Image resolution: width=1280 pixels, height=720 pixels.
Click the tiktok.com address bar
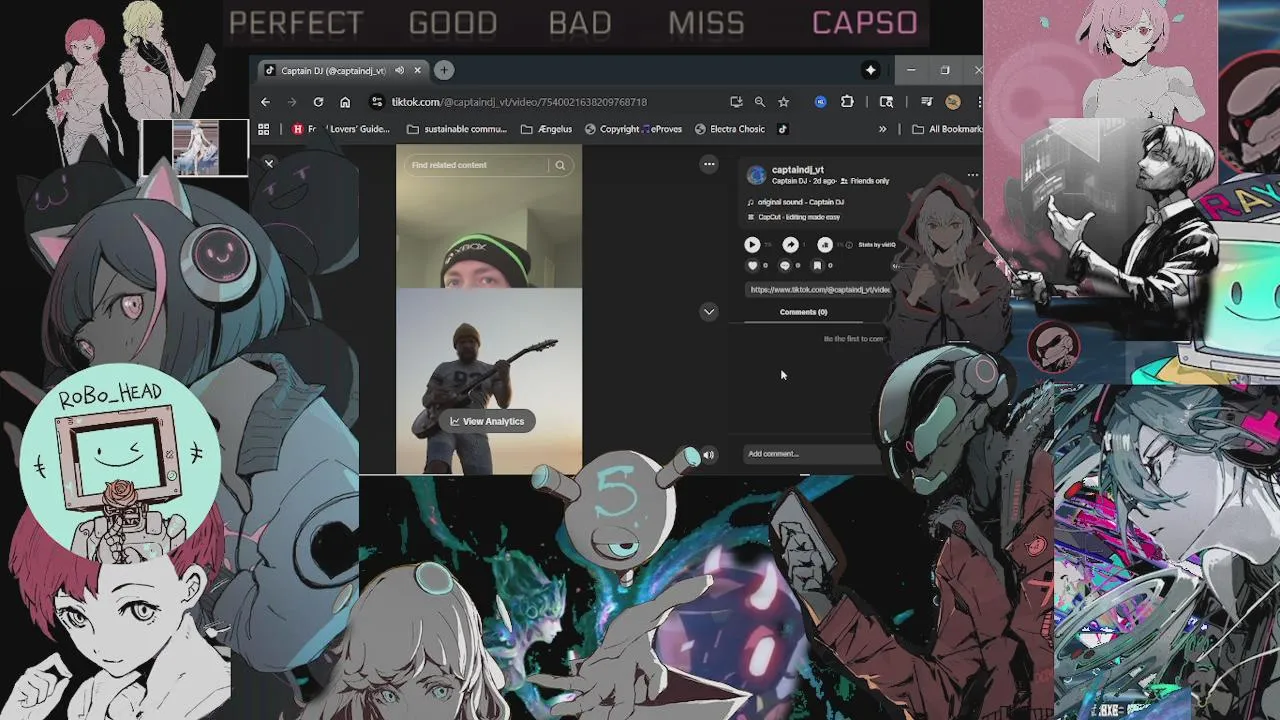519,102
